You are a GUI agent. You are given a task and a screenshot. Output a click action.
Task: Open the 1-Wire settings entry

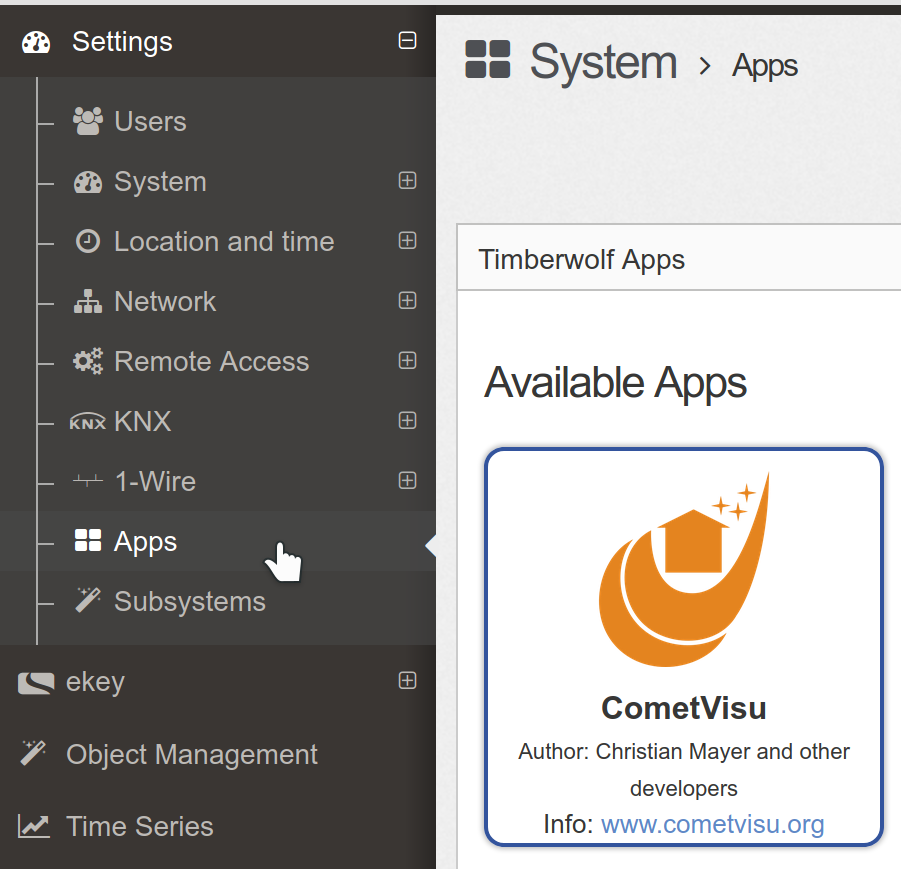pos(155,481)
